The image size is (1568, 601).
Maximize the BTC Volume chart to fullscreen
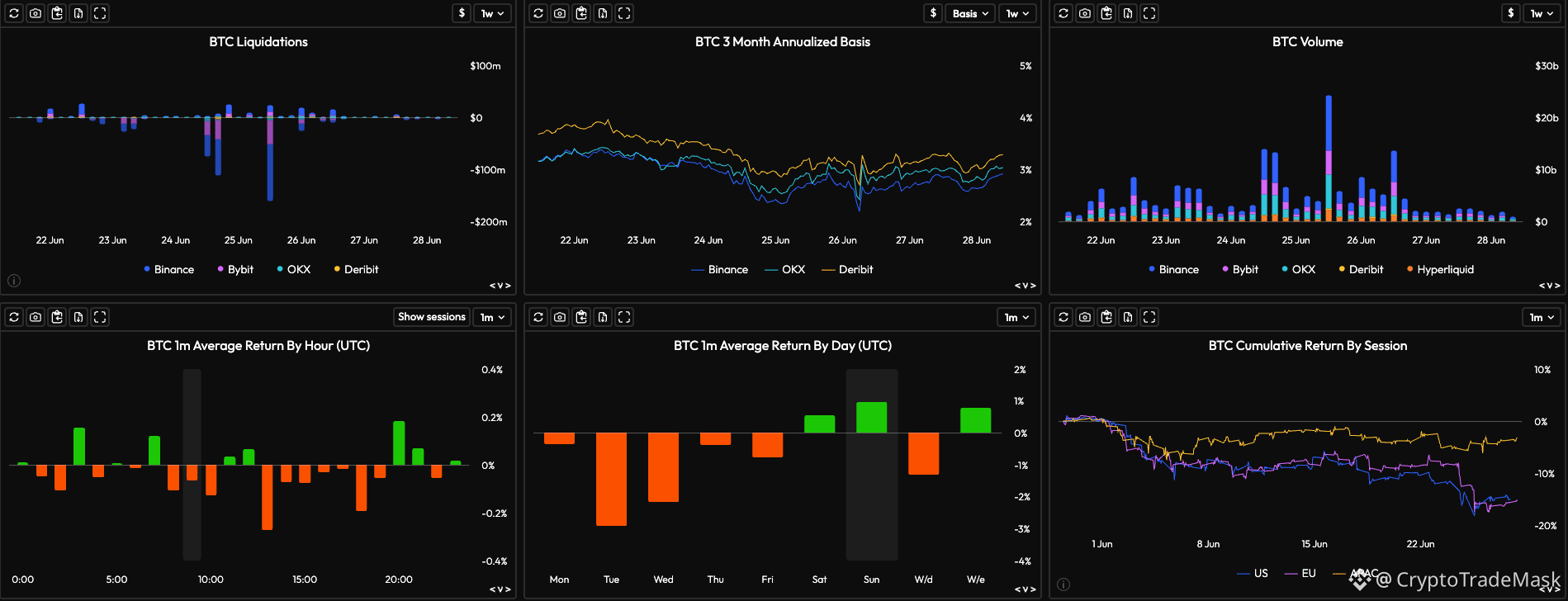pos(1149,13)
